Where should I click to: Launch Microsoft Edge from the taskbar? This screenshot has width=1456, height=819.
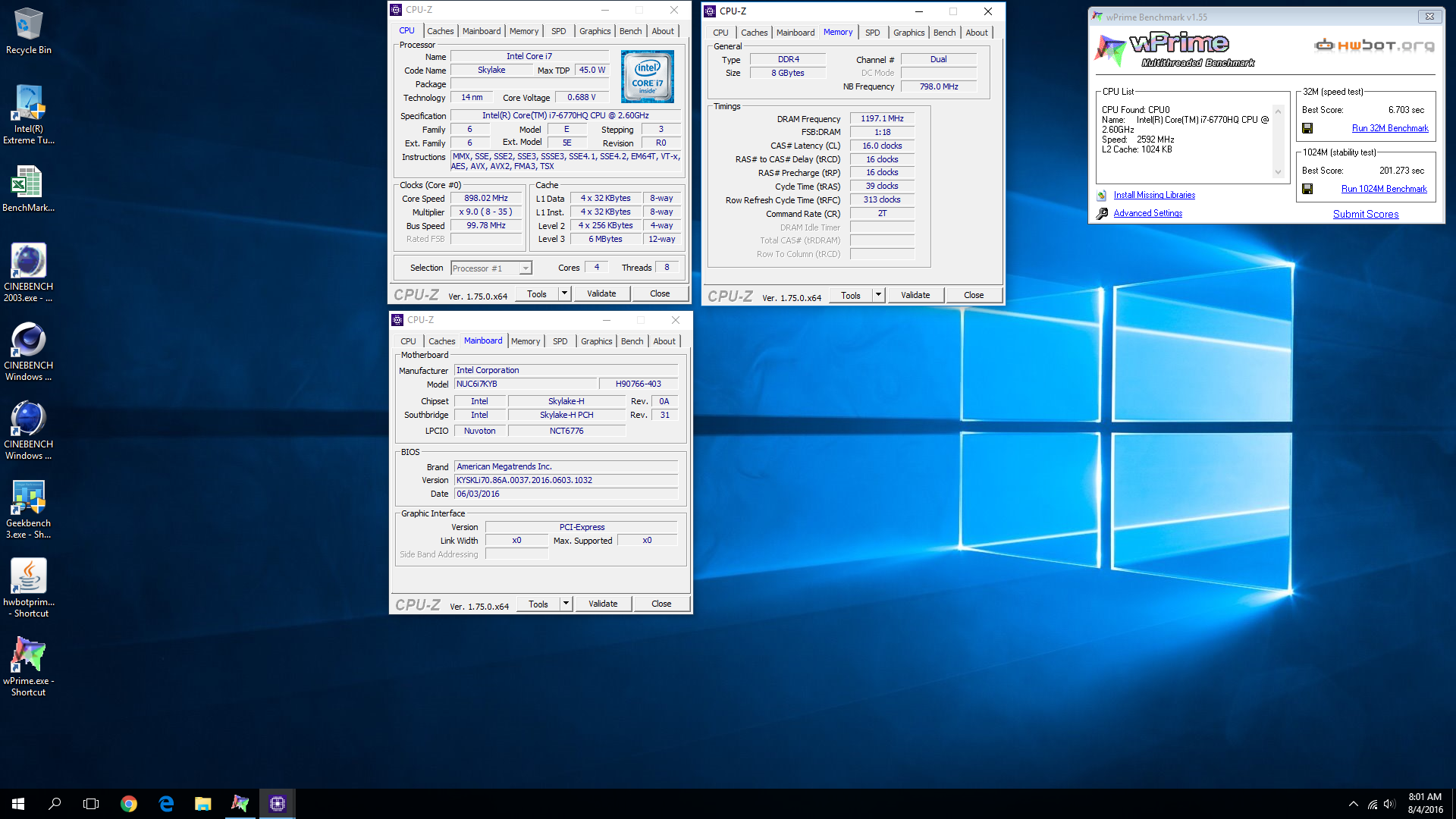166,804
